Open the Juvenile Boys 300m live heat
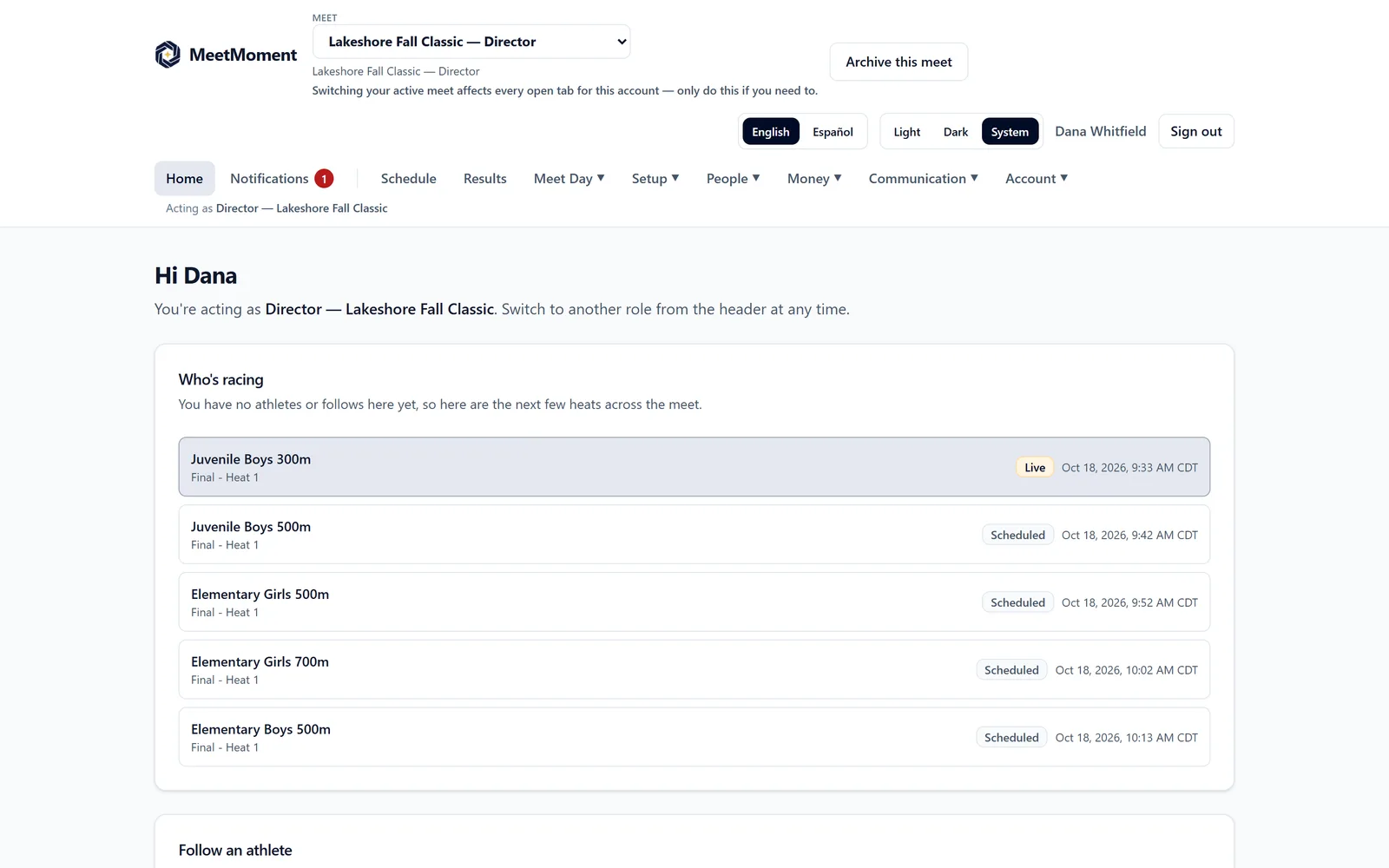The width and height of the screenshot is (1389, 868). 694,467
